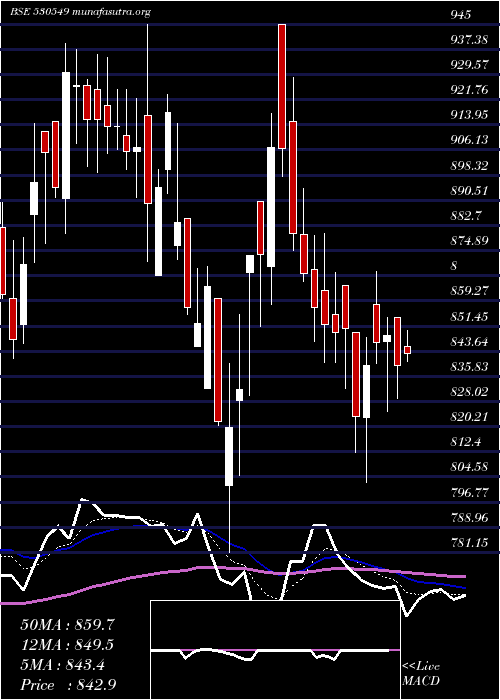Image resolution: width=500 pixels, height=700 pixels.
Task: Select the 835.83 price label
Action: point(469,367)
